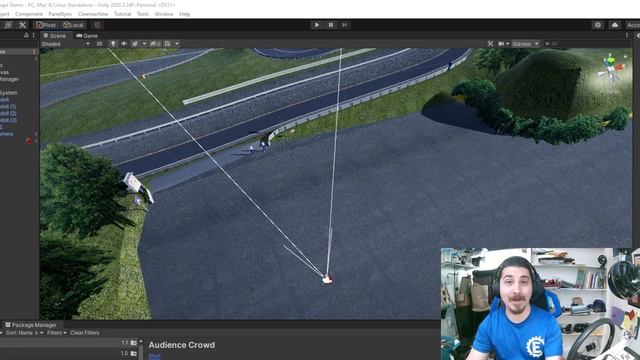
Task: Toggle scene audio speaker icon
Action: (124, 44)
